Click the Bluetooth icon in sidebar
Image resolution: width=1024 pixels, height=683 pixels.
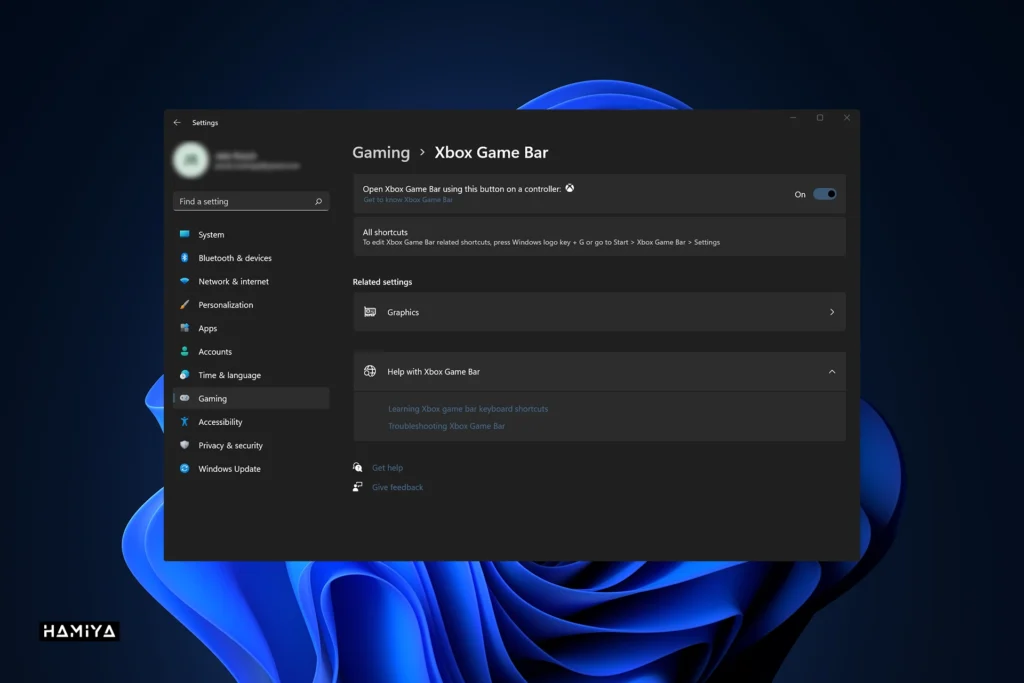click(185, 257)
